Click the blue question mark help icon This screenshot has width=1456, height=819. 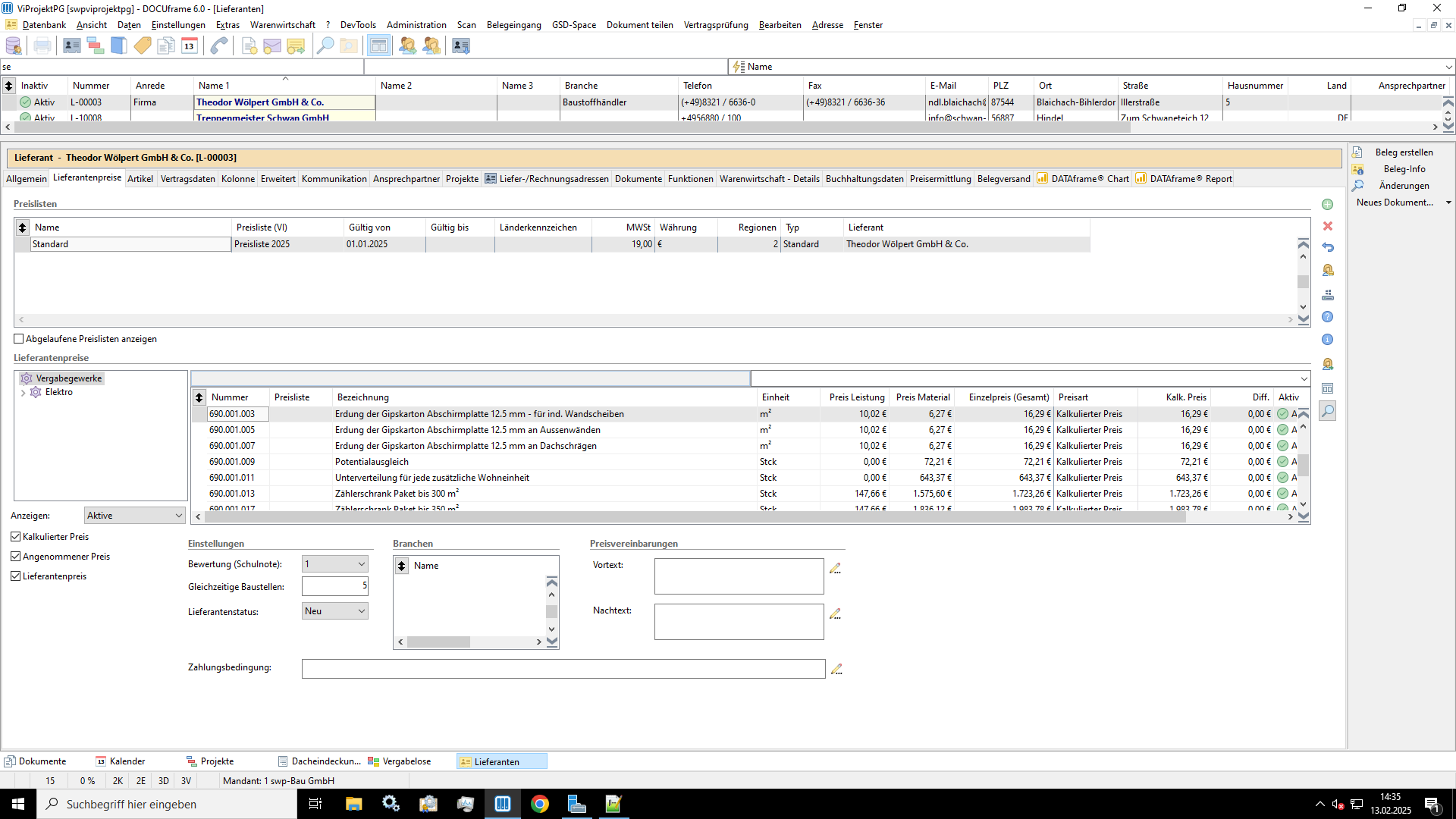click(x=1328, y=317)
